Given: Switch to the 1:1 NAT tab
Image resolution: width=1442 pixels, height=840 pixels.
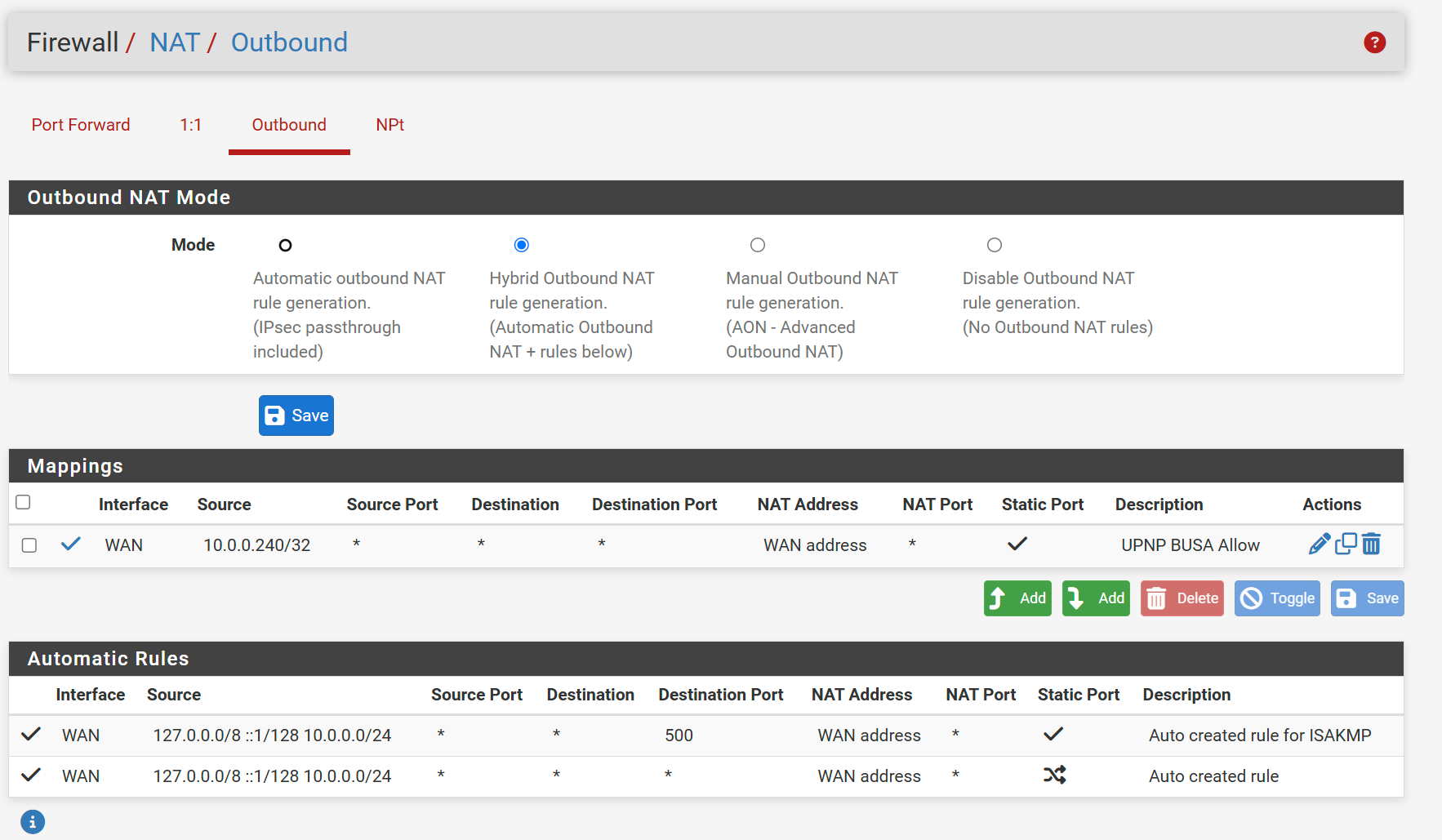Looking at the screenshot, I should tap(190, 125).
